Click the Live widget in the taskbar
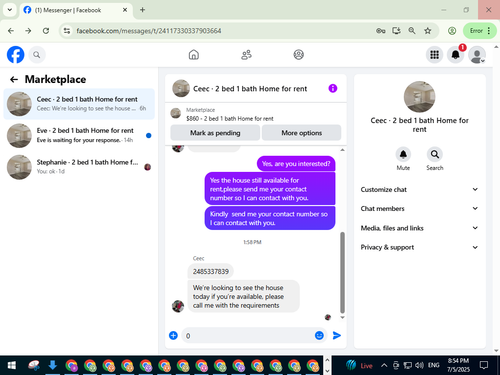 [359, 365]
